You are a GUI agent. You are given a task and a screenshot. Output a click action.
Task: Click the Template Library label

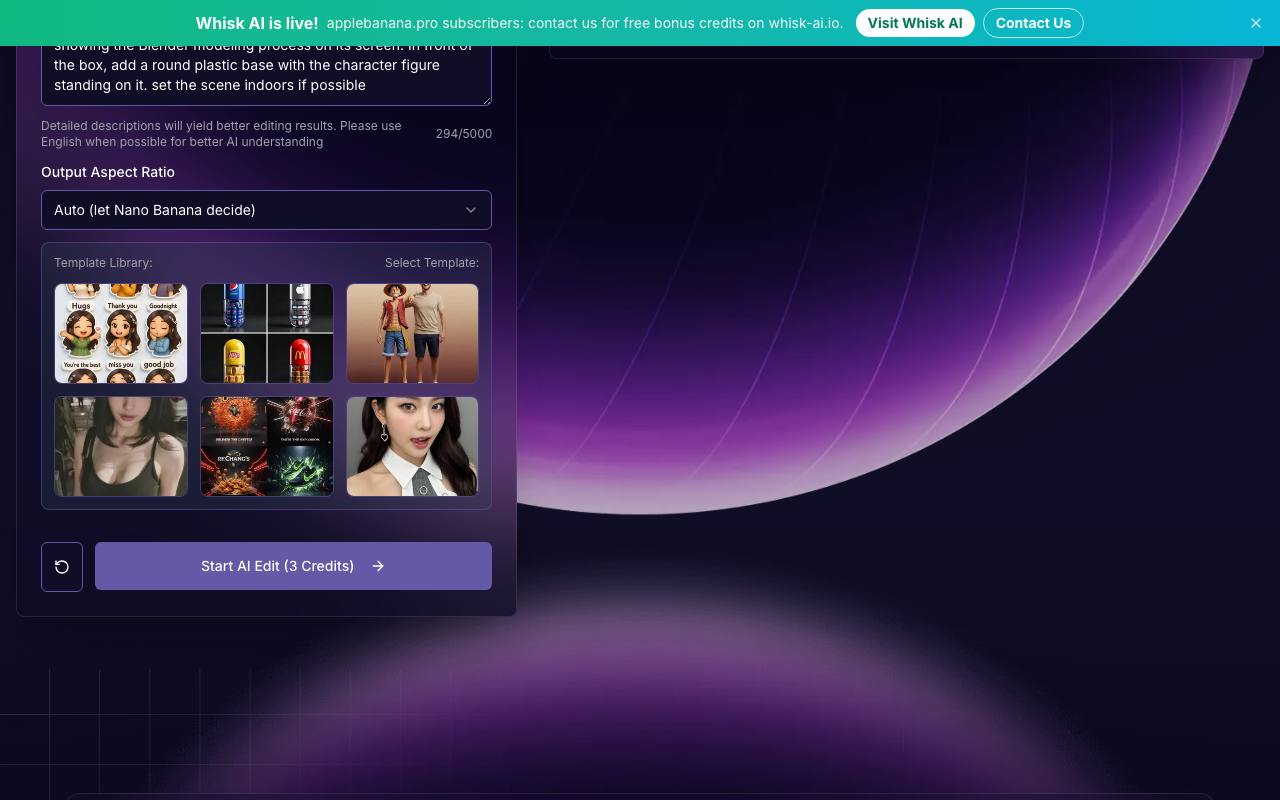click(x=103, y=263)
